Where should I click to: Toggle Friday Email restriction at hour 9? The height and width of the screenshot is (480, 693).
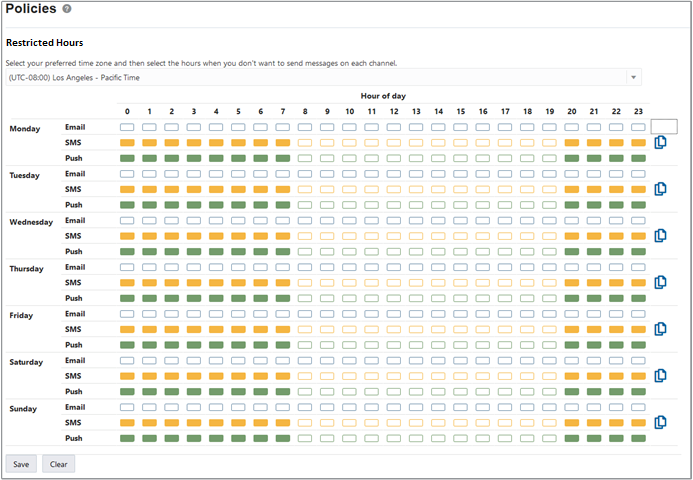click(x=327, y=314)
